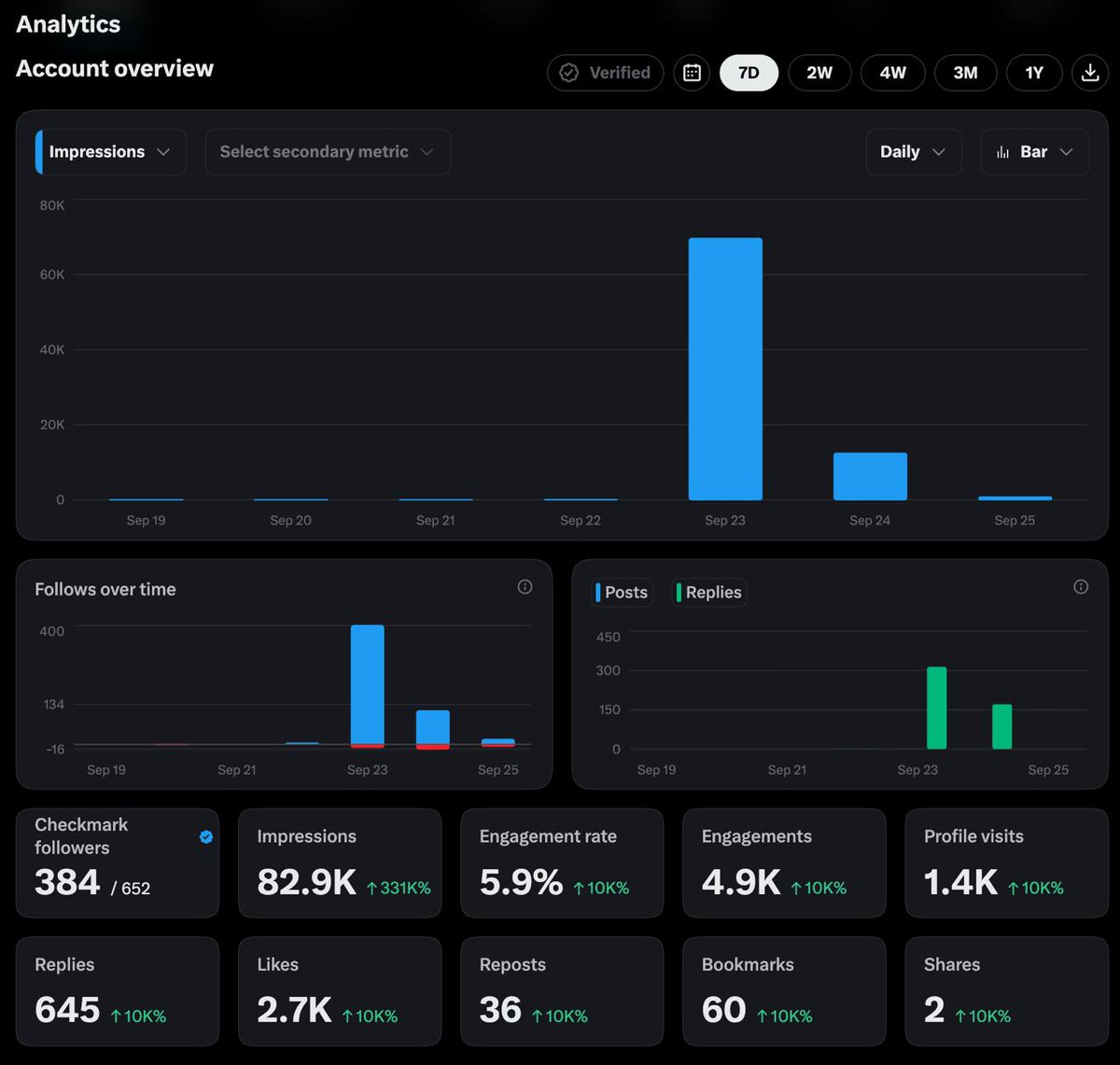Click the tall blue Sep 23 follows bar
The width and height of the screenshot is (1120, 1065).
[368, 685]
